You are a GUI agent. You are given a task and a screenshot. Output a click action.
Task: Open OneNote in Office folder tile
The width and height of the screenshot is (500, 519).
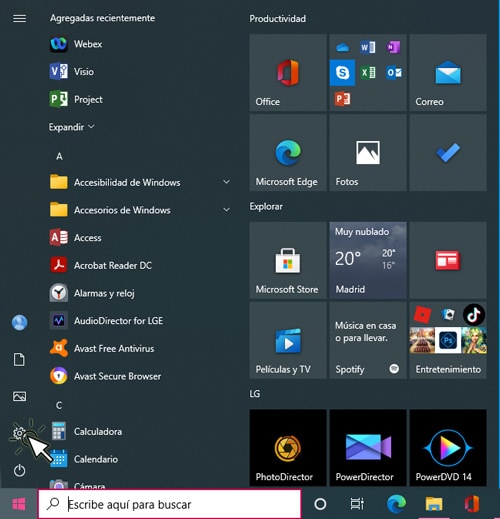click(x=394, y=47)
